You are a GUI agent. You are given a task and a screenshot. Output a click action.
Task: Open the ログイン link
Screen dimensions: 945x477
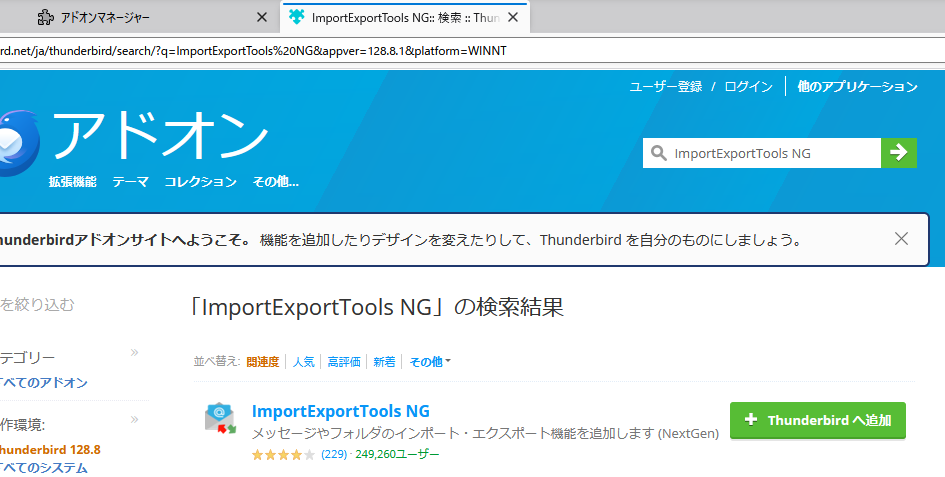coord(748,87)
